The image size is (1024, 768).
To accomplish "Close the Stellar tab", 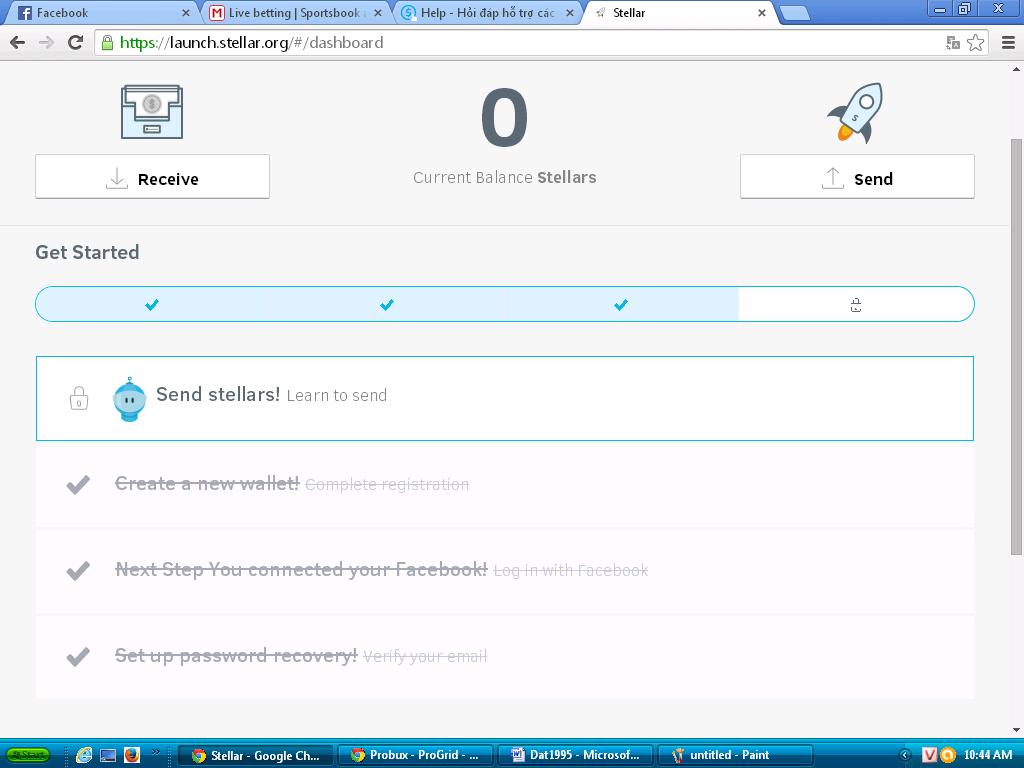I will [761, 13].
